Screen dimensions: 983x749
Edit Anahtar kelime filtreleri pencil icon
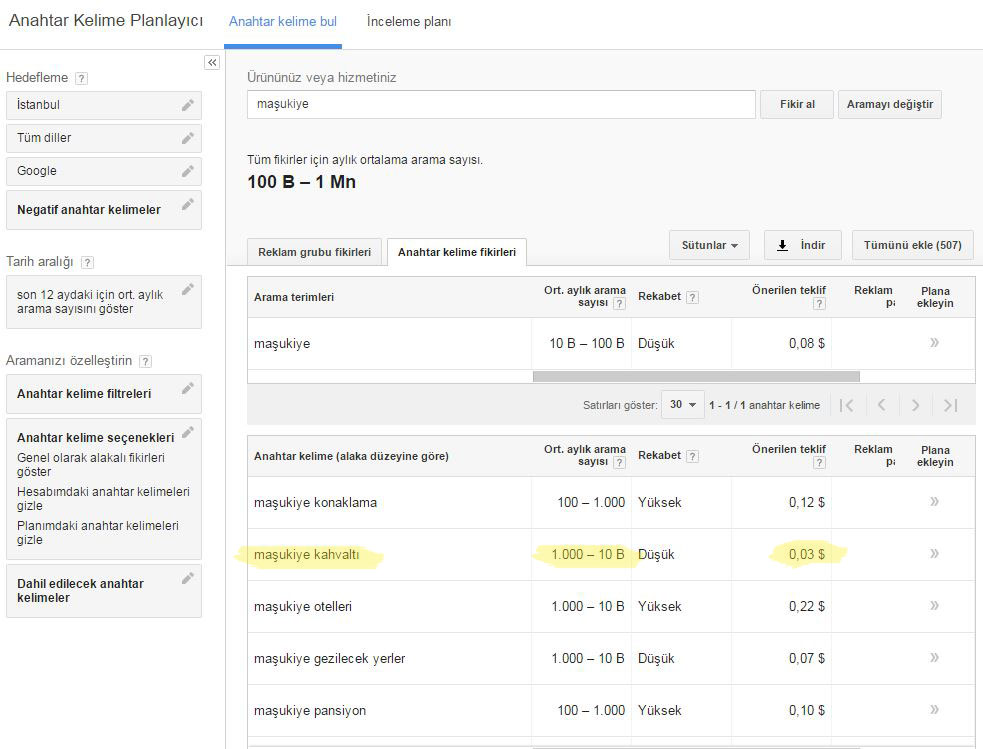187,390
